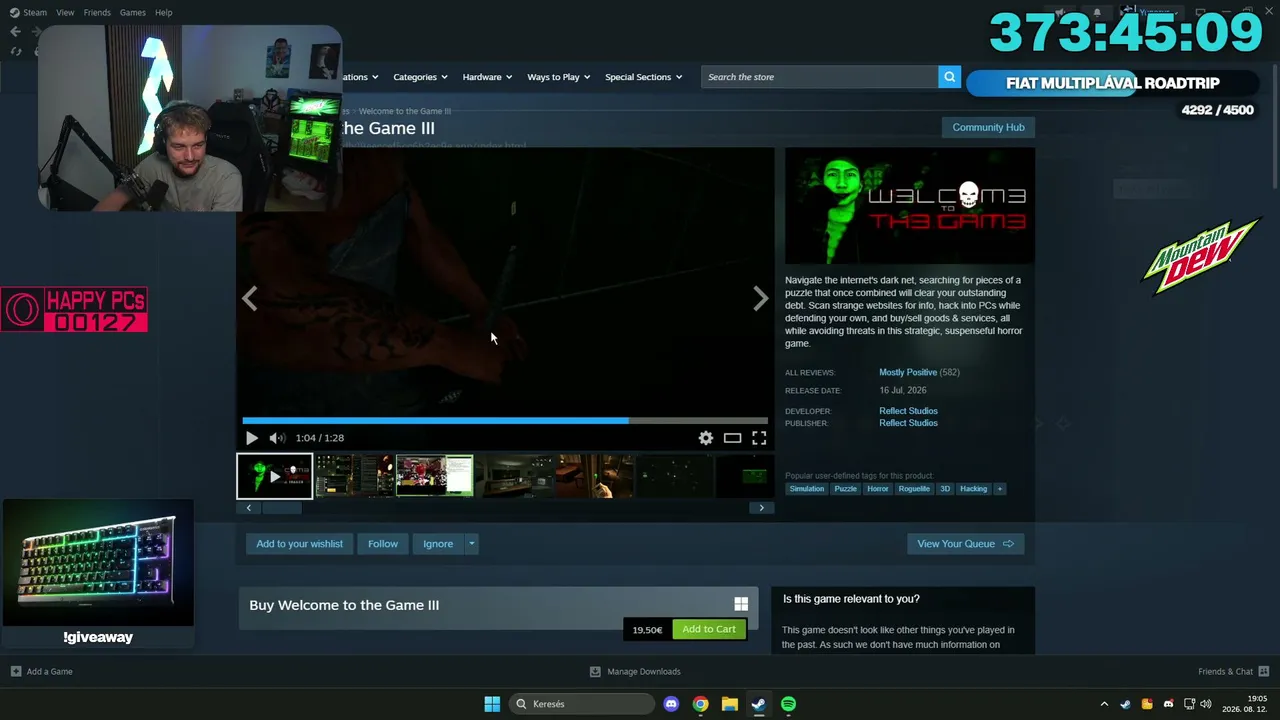Open Discord from the taskbar
This screenshot has width=1280, height=720.
(x=671, y=704)
